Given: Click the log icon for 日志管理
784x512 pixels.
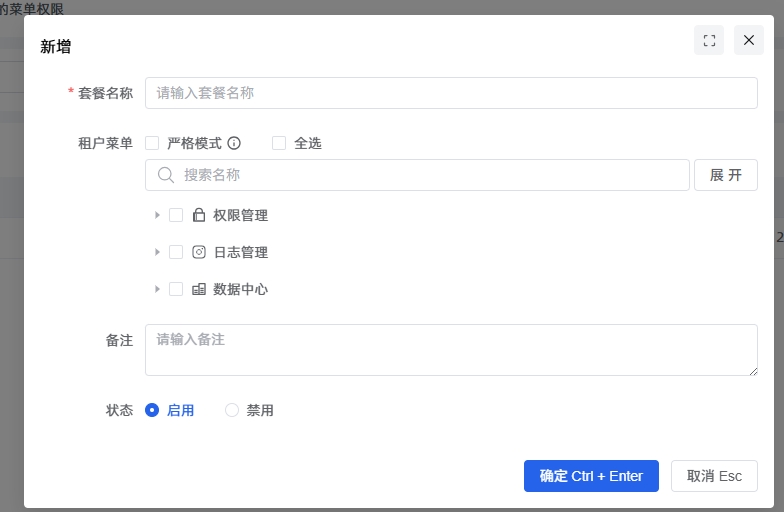Looking at the screenshot, I should point(199,252).
